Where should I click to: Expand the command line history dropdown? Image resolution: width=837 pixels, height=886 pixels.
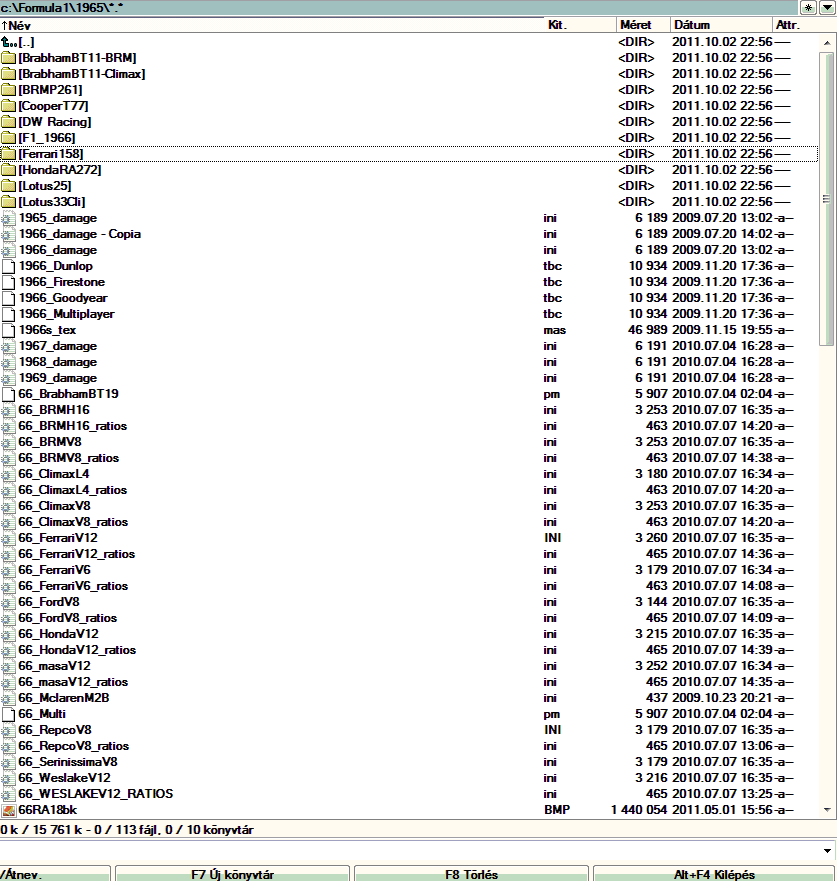click(827, 850)
